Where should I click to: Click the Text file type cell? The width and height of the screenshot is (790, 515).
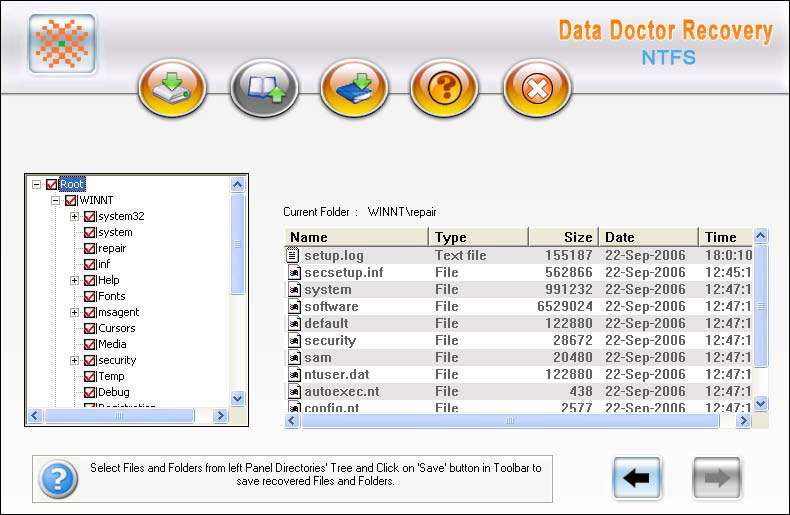460,255
